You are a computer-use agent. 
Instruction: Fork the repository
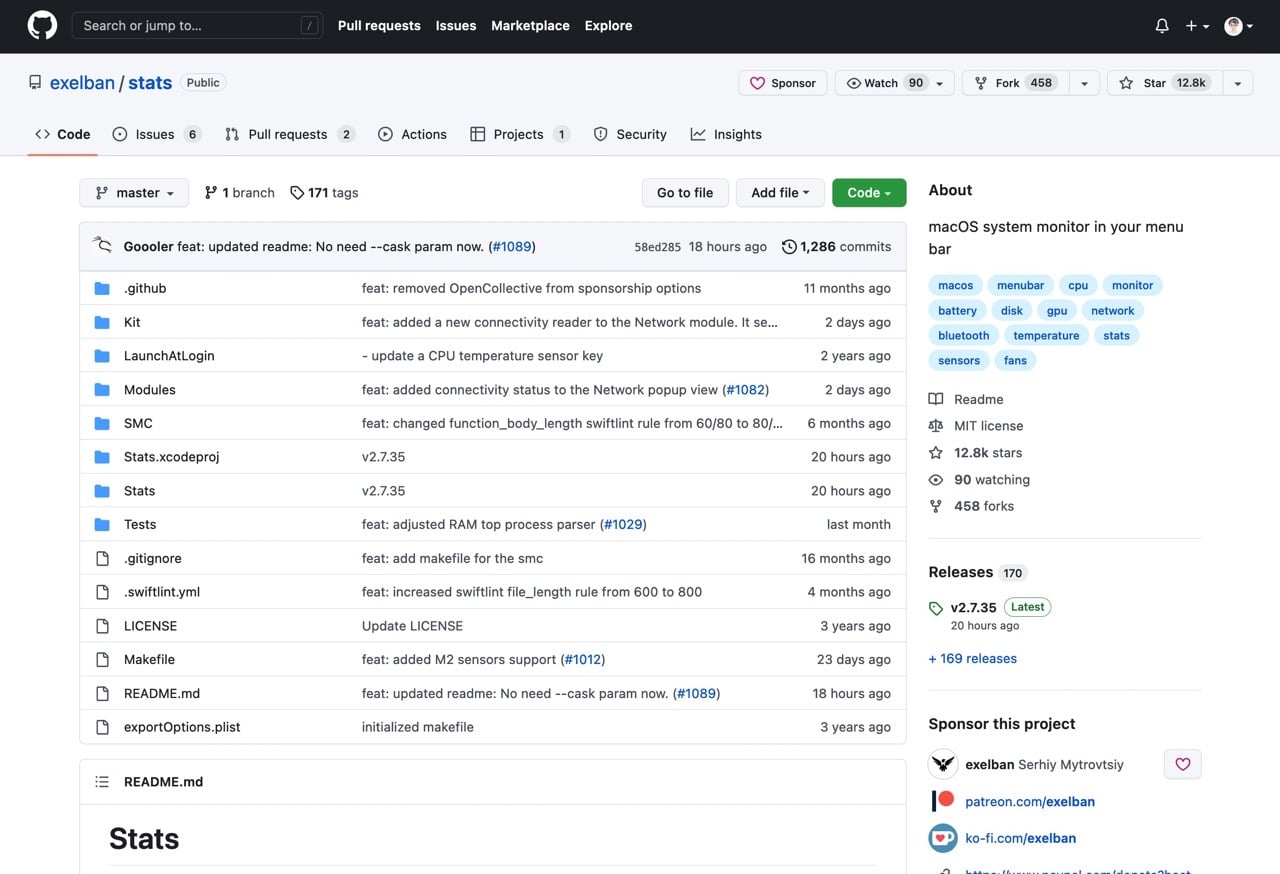click(x=1015, y=83)
